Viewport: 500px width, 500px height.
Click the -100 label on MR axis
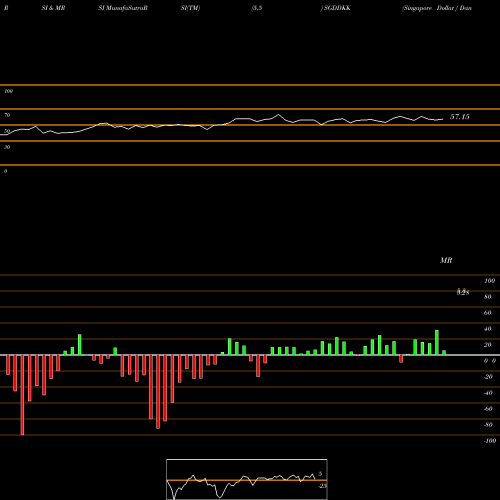tap(490, 441)
